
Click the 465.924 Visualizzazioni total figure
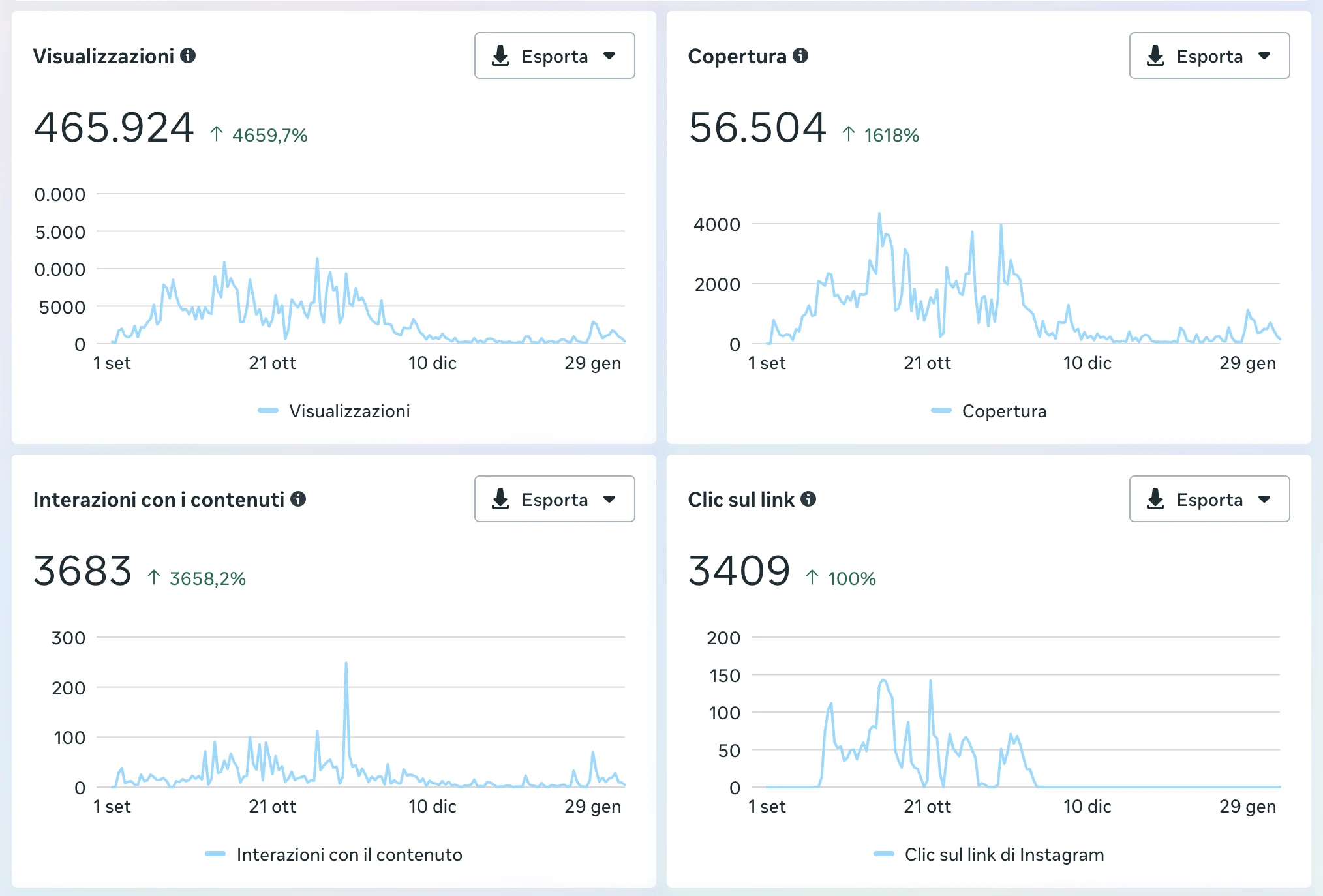114,127
